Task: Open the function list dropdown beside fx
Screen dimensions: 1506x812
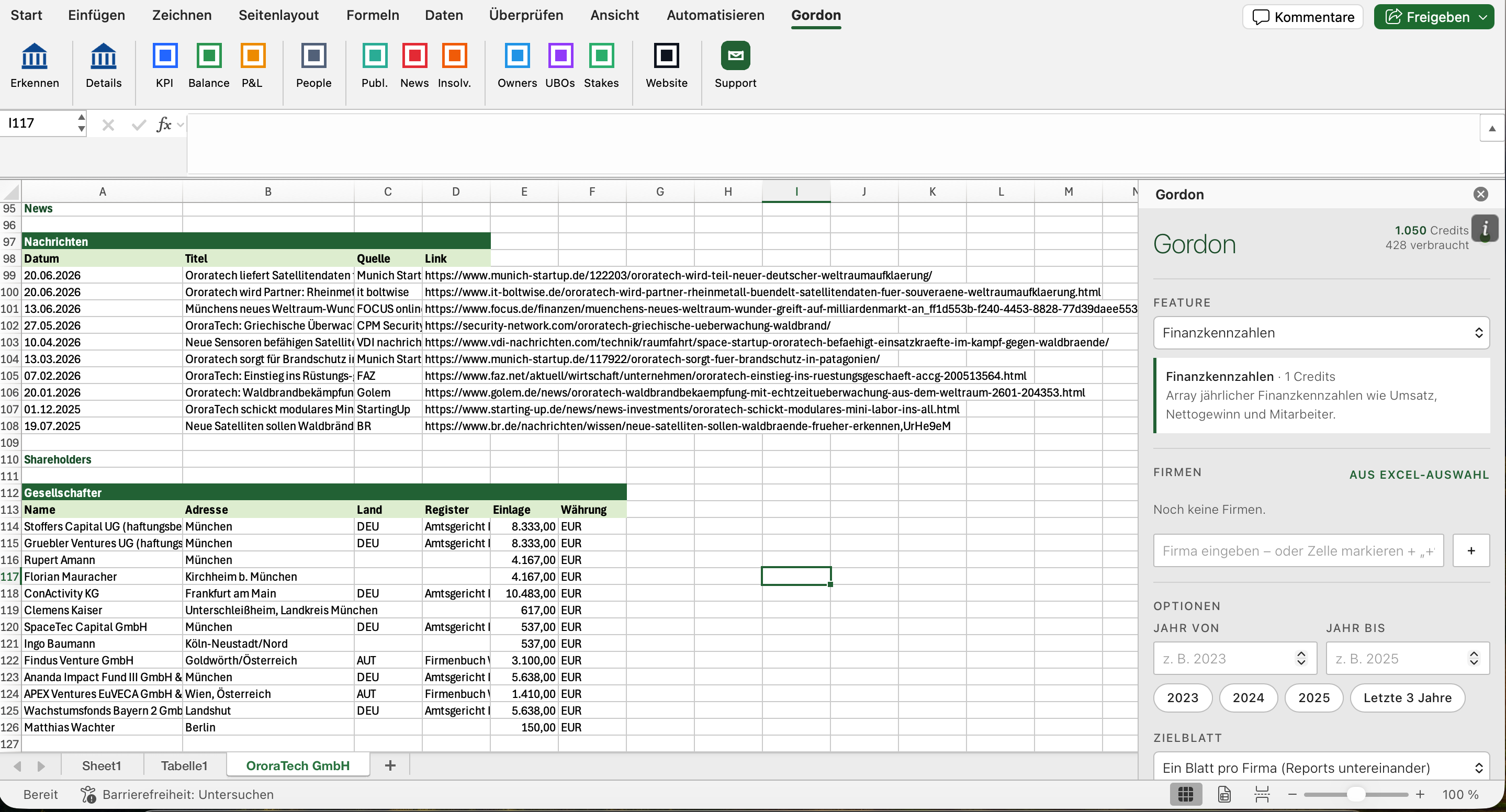Action: (180, 125)
